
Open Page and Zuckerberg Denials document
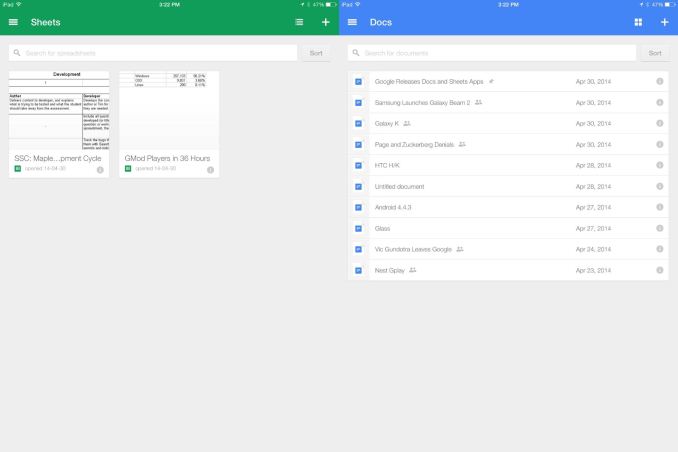point(508,144)
